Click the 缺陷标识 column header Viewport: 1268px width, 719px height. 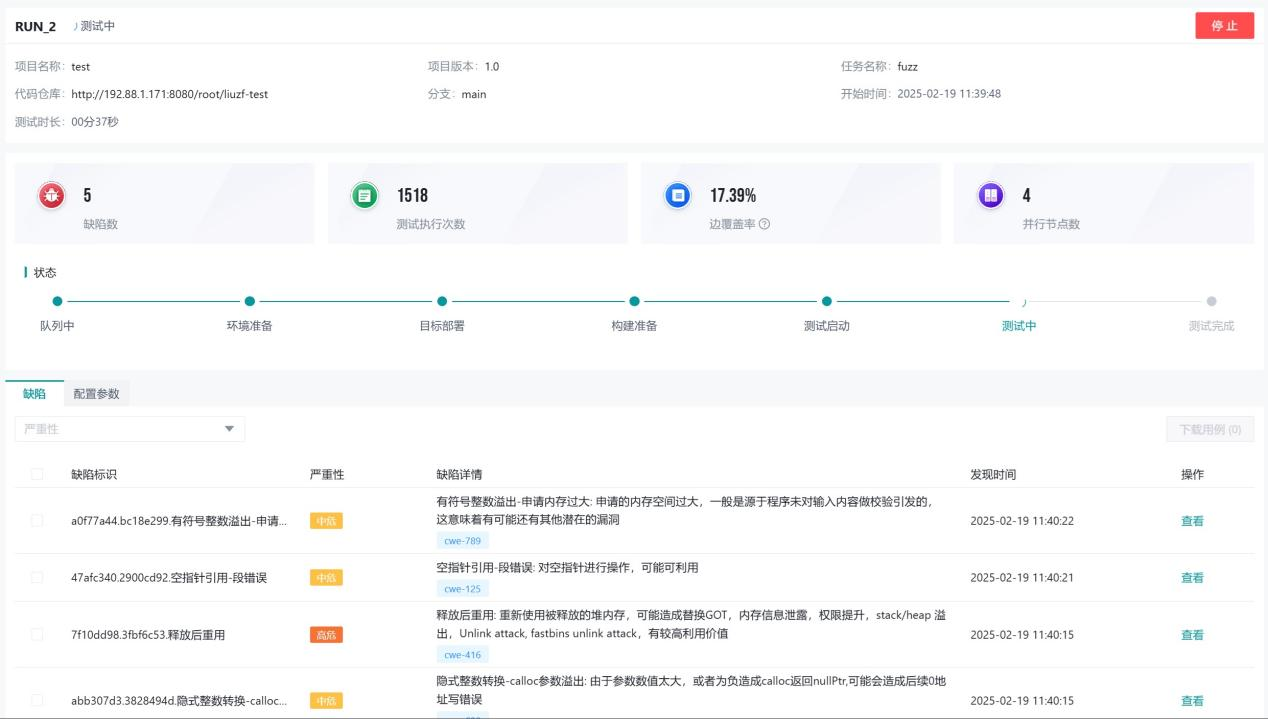coord(94,474)
